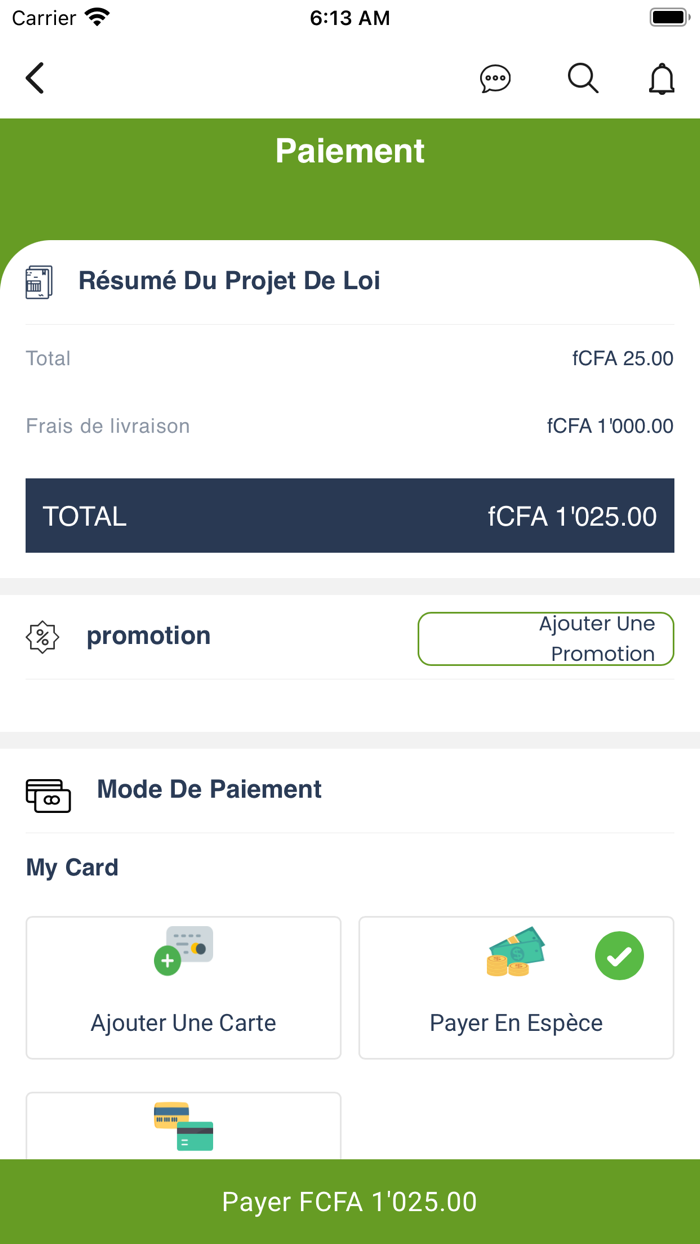Tap the Paiement page title
Image resolution: width=700 pixels, height=1244 pixels.
pyautogui.click(x=350, y=151)
